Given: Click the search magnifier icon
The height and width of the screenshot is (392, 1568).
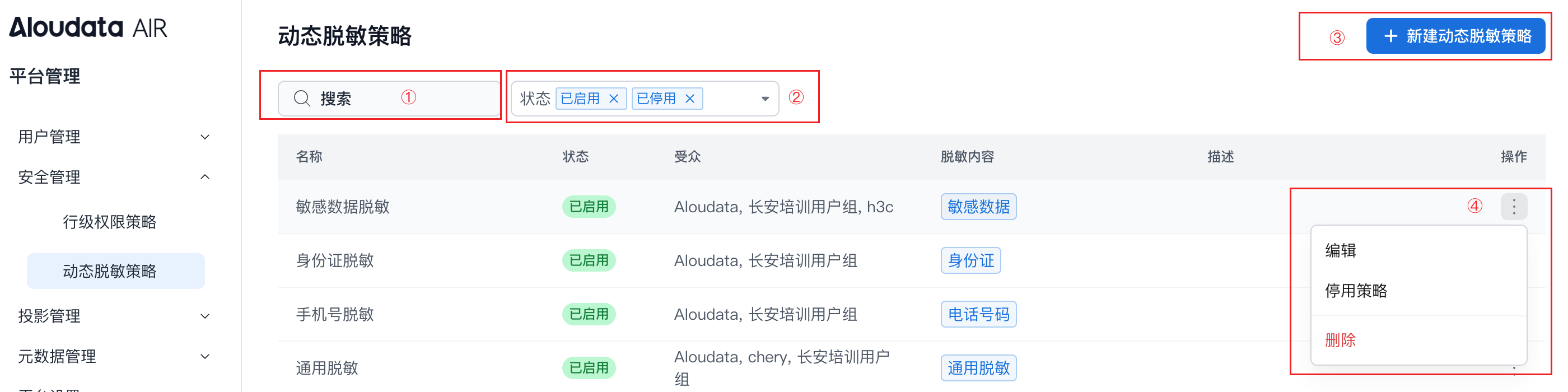Looking at the screenshot, I should 302,98.
